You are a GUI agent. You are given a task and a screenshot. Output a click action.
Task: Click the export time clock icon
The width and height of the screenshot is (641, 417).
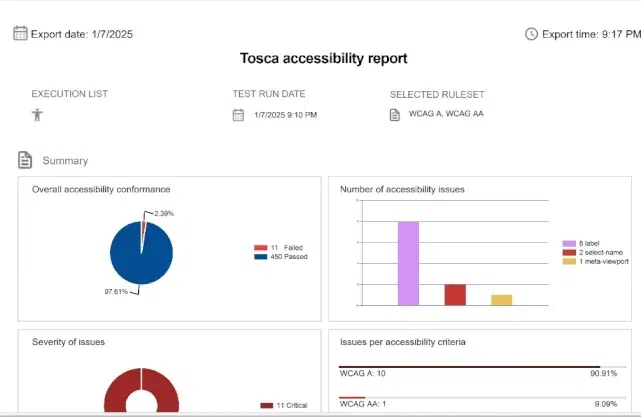(x=531, y=33)
